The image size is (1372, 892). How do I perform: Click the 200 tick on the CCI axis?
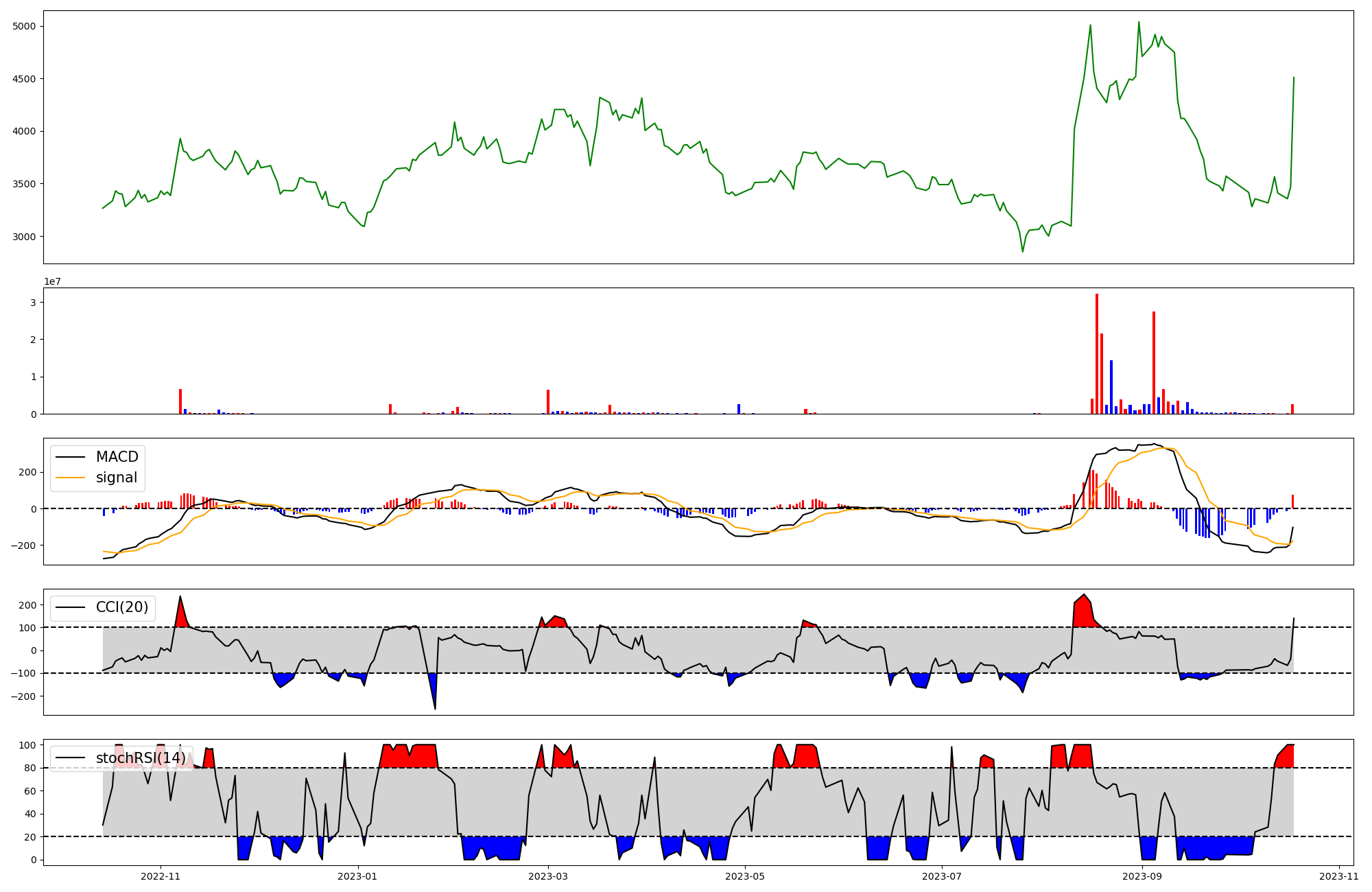coord(27,605)
